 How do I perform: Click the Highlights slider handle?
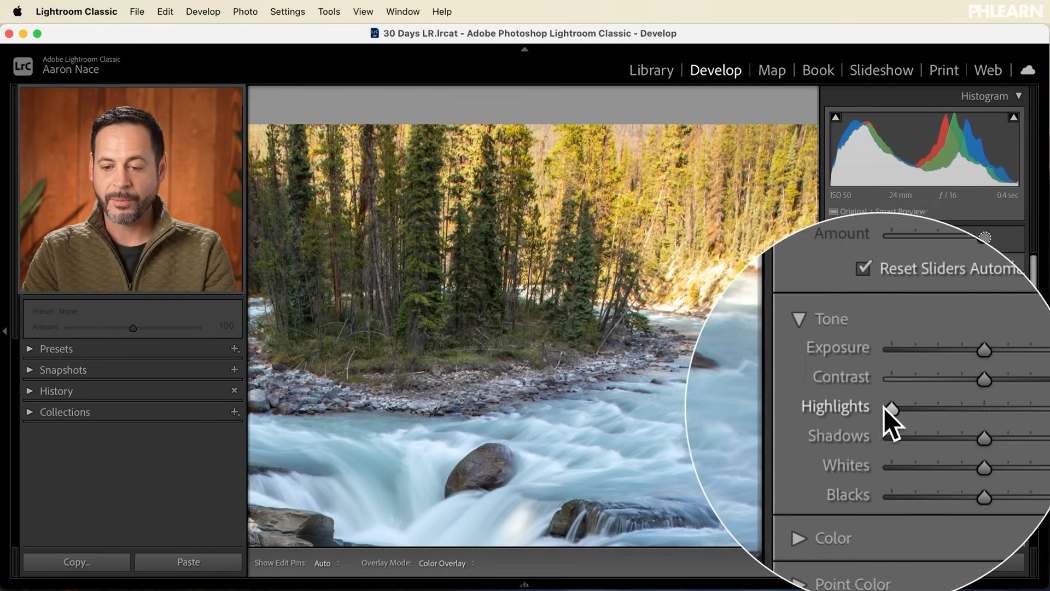pyautogui.click(x=891, y=409)
